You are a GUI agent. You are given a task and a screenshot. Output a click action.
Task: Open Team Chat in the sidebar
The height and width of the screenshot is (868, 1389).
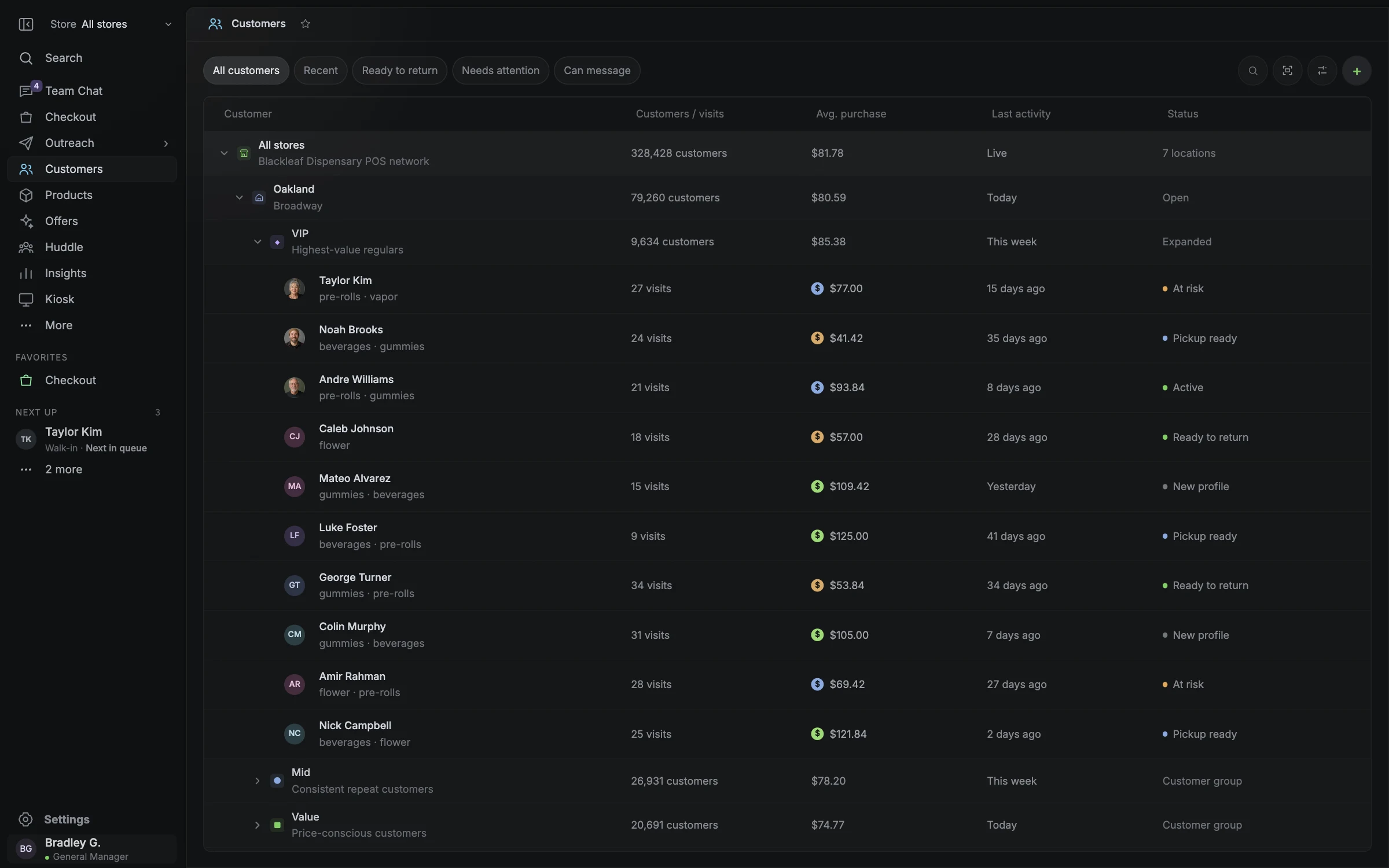click(x=91, y=91)
